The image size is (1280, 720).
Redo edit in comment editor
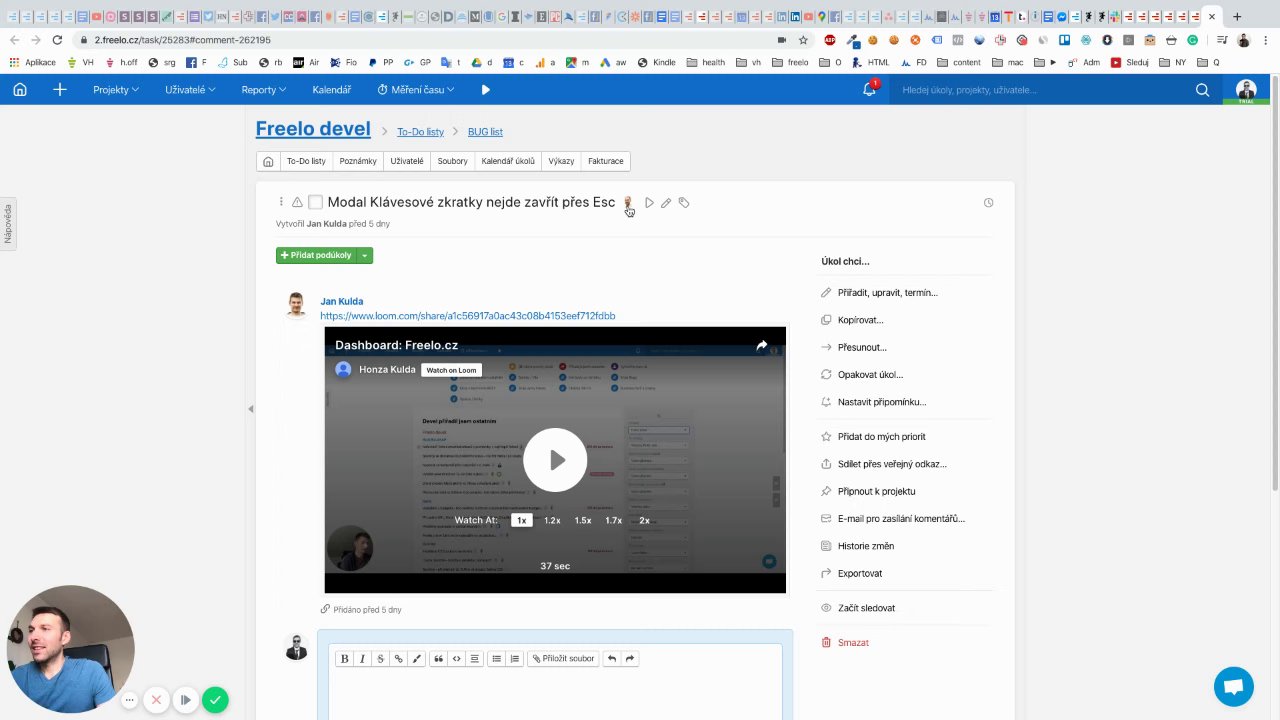[629, 659]
